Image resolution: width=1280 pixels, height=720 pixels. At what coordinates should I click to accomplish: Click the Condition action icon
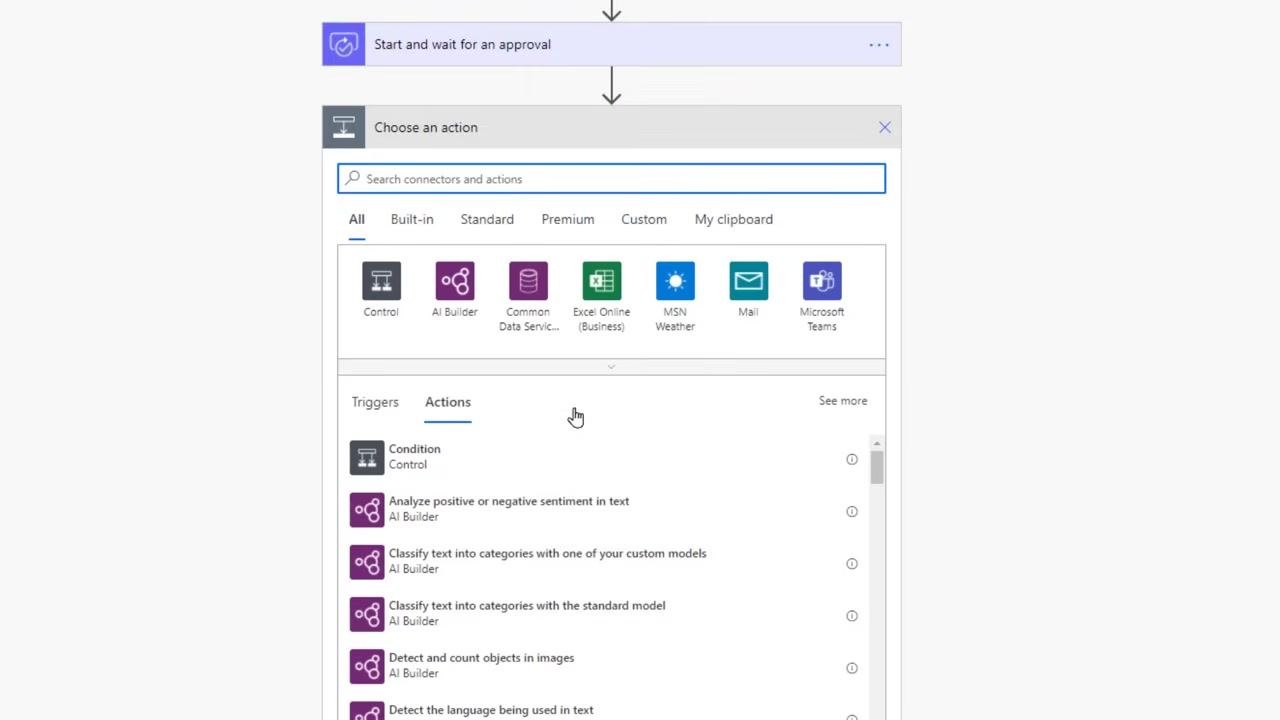point(367,458)
